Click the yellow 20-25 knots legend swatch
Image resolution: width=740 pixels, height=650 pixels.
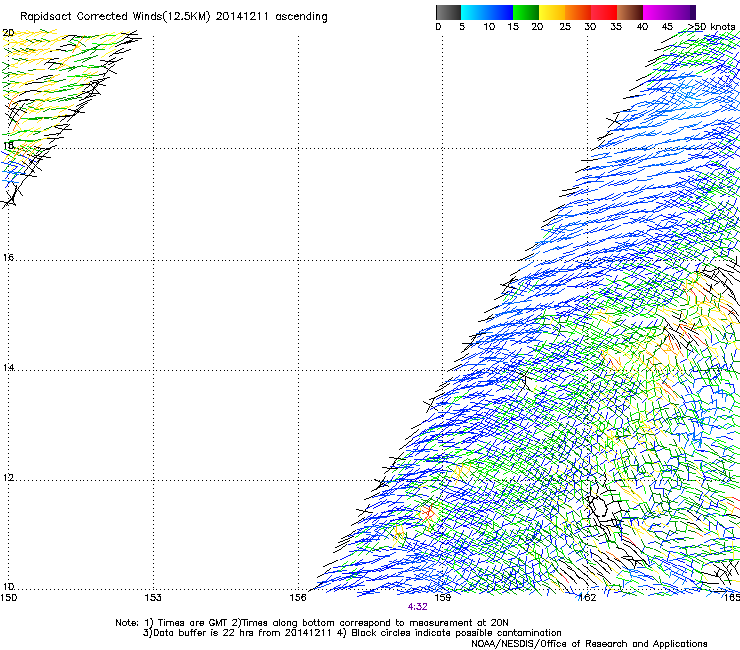(552, 12)
